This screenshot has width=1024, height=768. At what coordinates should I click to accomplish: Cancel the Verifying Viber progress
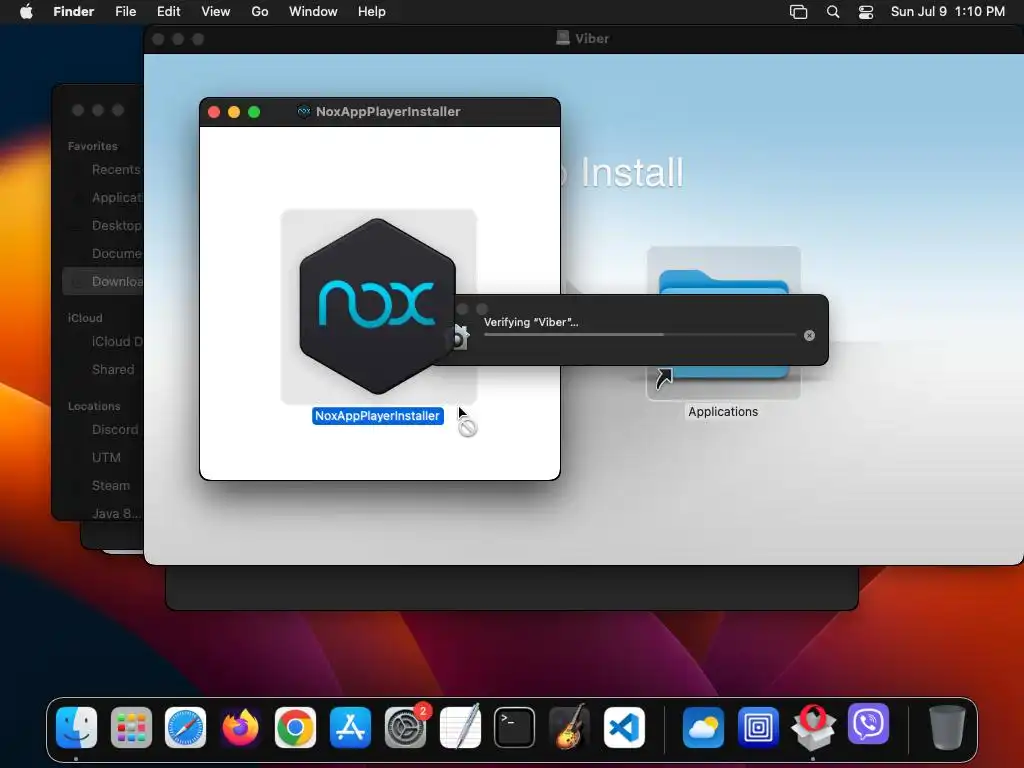point(809,335)
